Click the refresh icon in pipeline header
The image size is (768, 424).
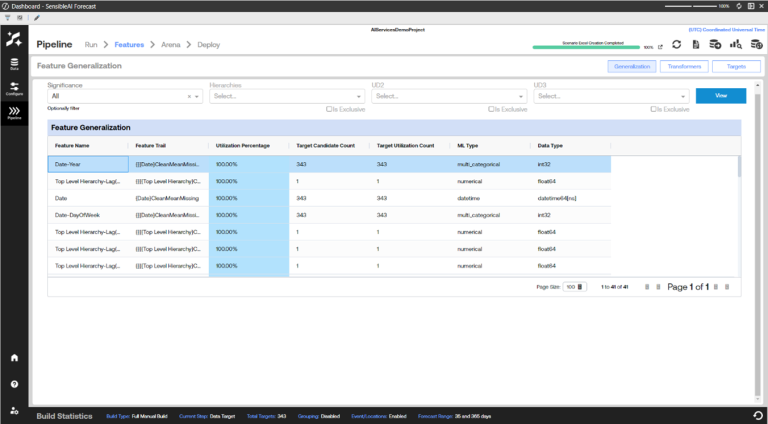click(677, 45)
